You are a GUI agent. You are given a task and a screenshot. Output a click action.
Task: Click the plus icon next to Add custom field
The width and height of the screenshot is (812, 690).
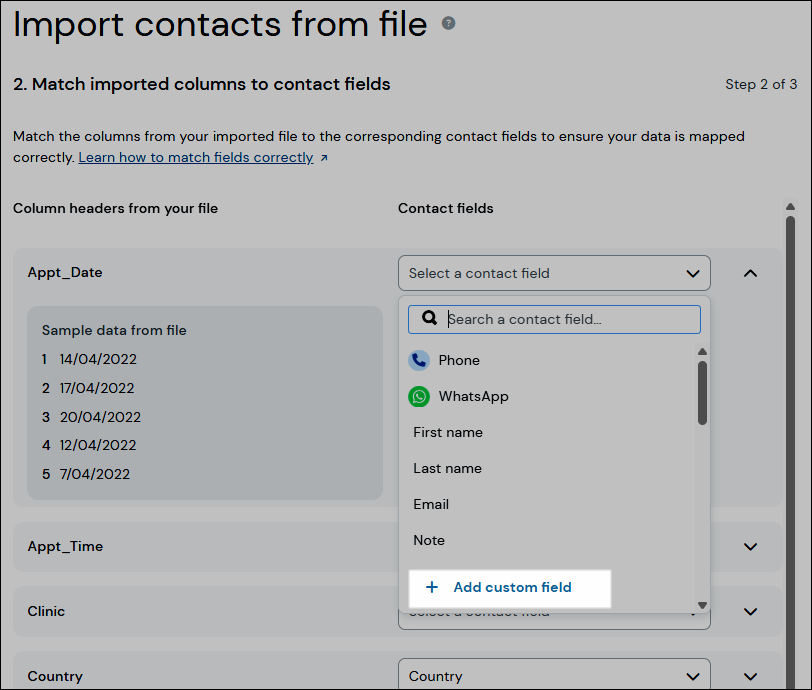pyautogui.click(x=431, y=587)
